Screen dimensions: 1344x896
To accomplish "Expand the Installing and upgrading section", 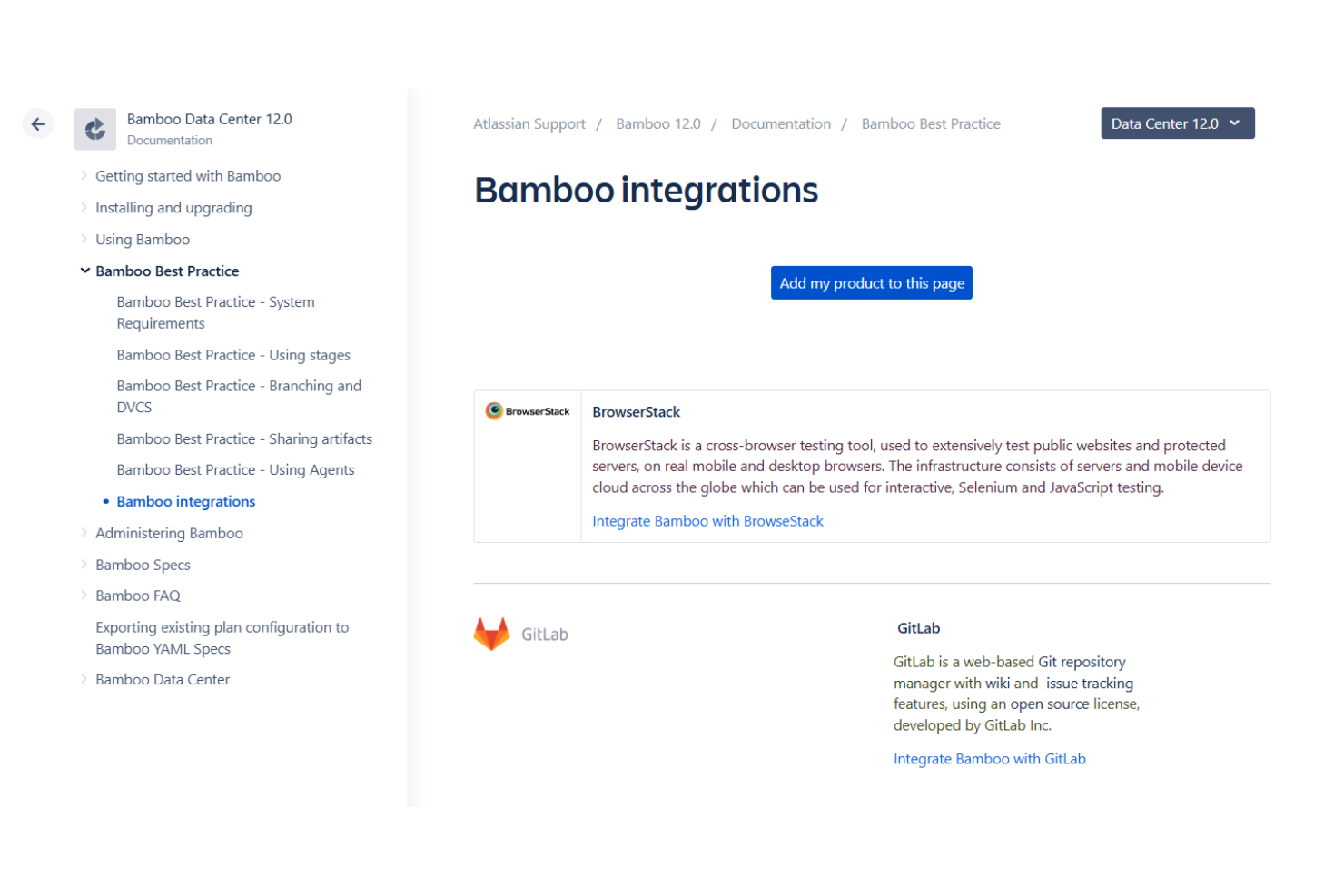I will 84,207.
